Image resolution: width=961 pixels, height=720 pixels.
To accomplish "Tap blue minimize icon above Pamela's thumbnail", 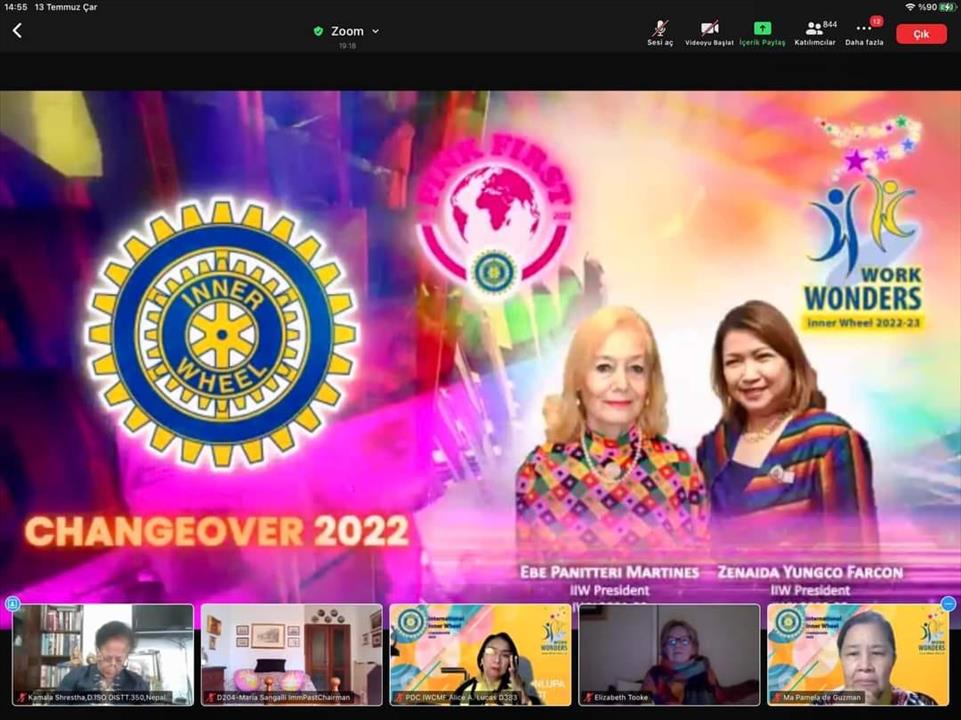I will tap(948, 604).
